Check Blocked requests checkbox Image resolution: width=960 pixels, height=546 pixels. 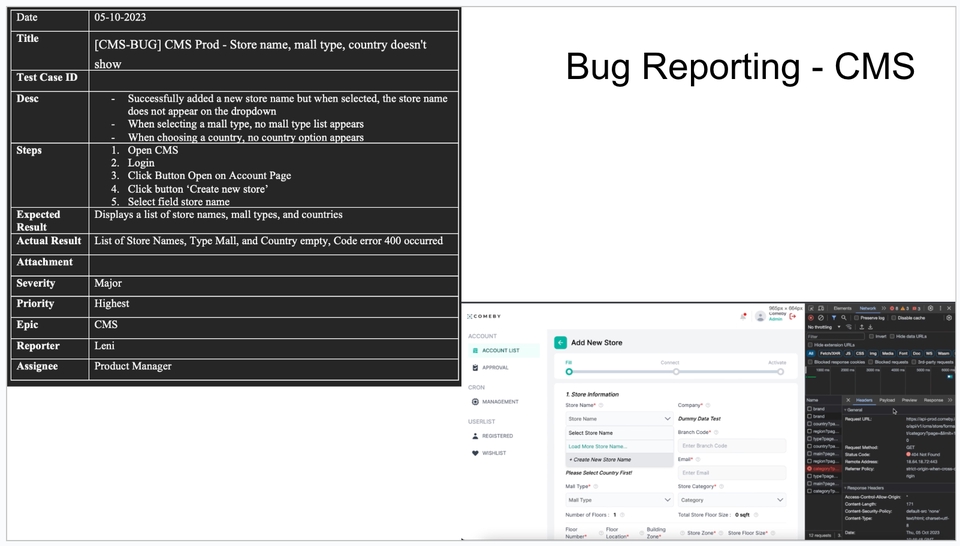871,362
